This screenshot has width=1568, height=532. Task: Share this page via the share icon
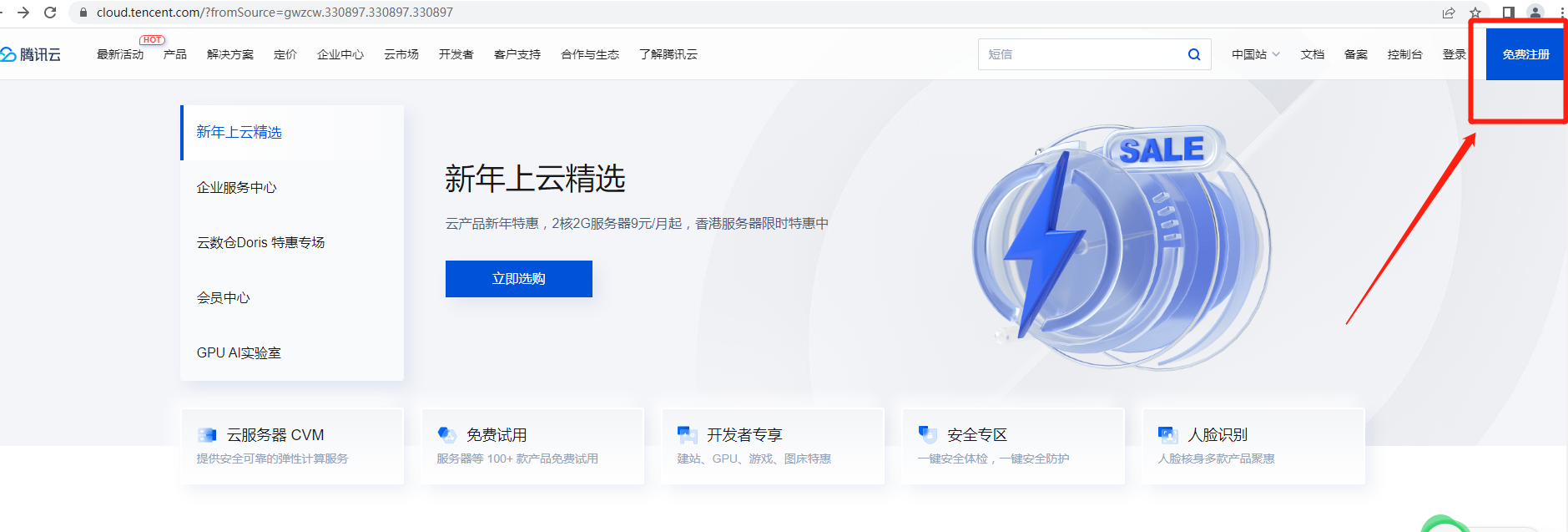point(1449,13)
